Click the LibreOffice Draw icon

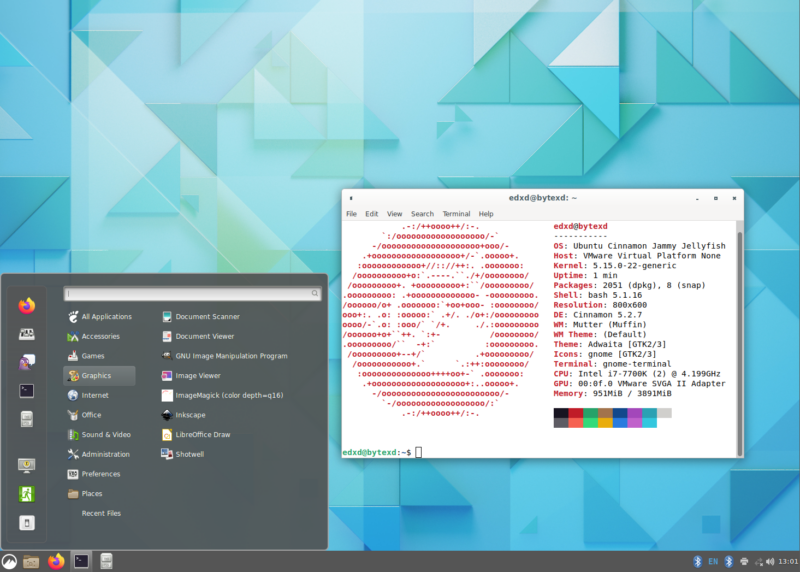(167, 435)
